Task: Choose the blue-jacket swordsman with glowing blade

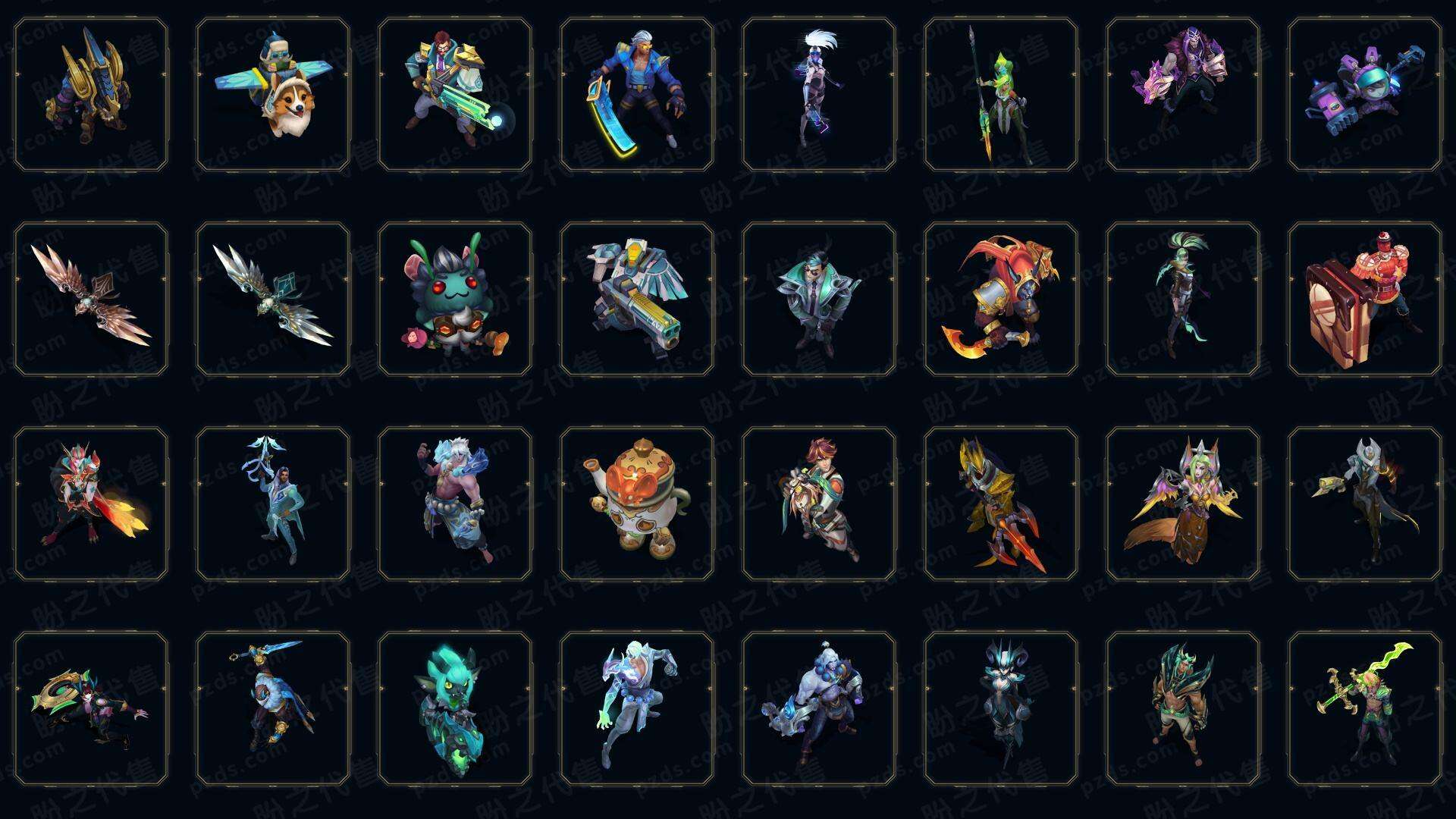Action: (x=637, y=95)
